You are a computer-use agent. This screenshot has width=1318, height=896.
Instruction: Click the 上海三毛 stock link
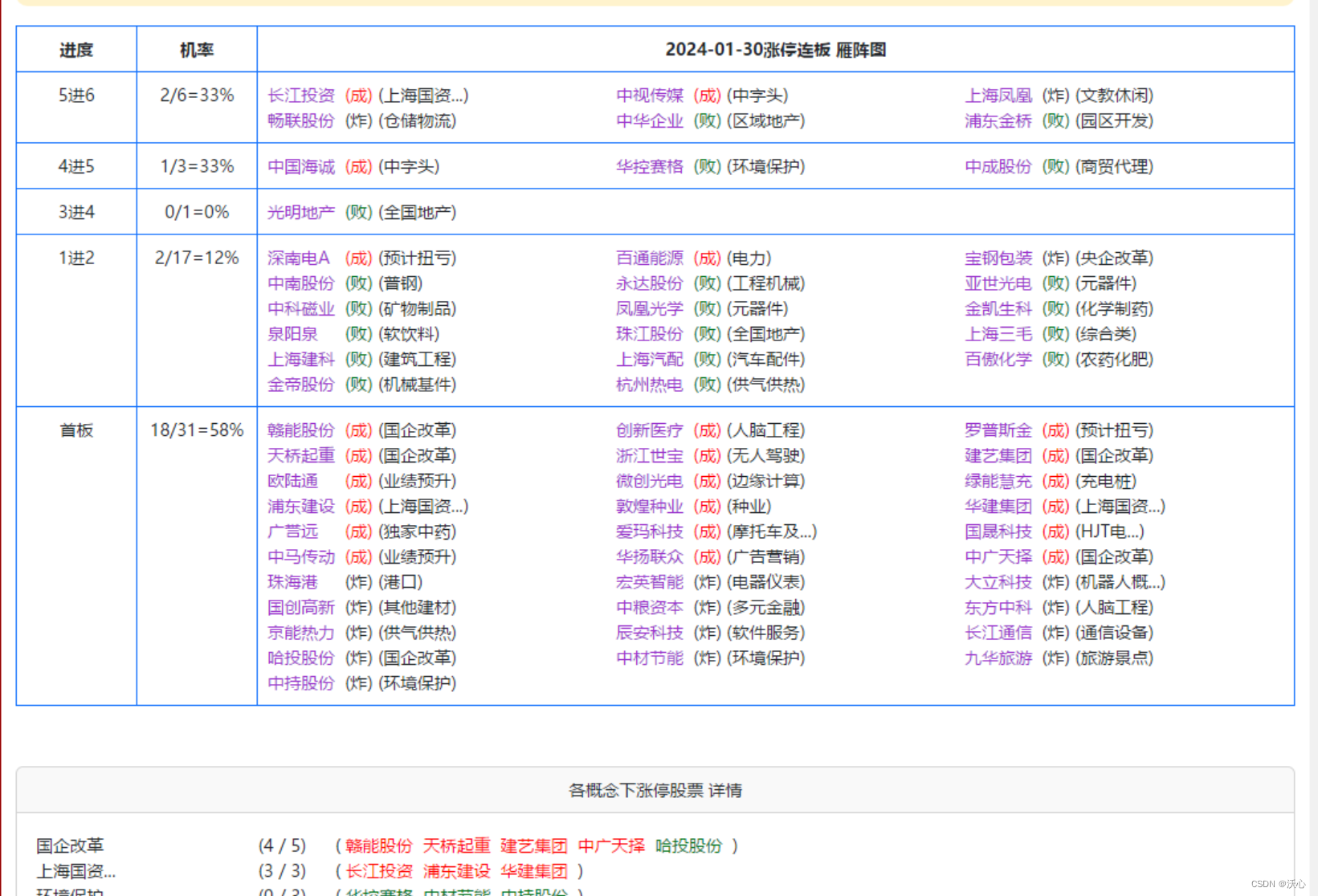(x=998, y=334)
